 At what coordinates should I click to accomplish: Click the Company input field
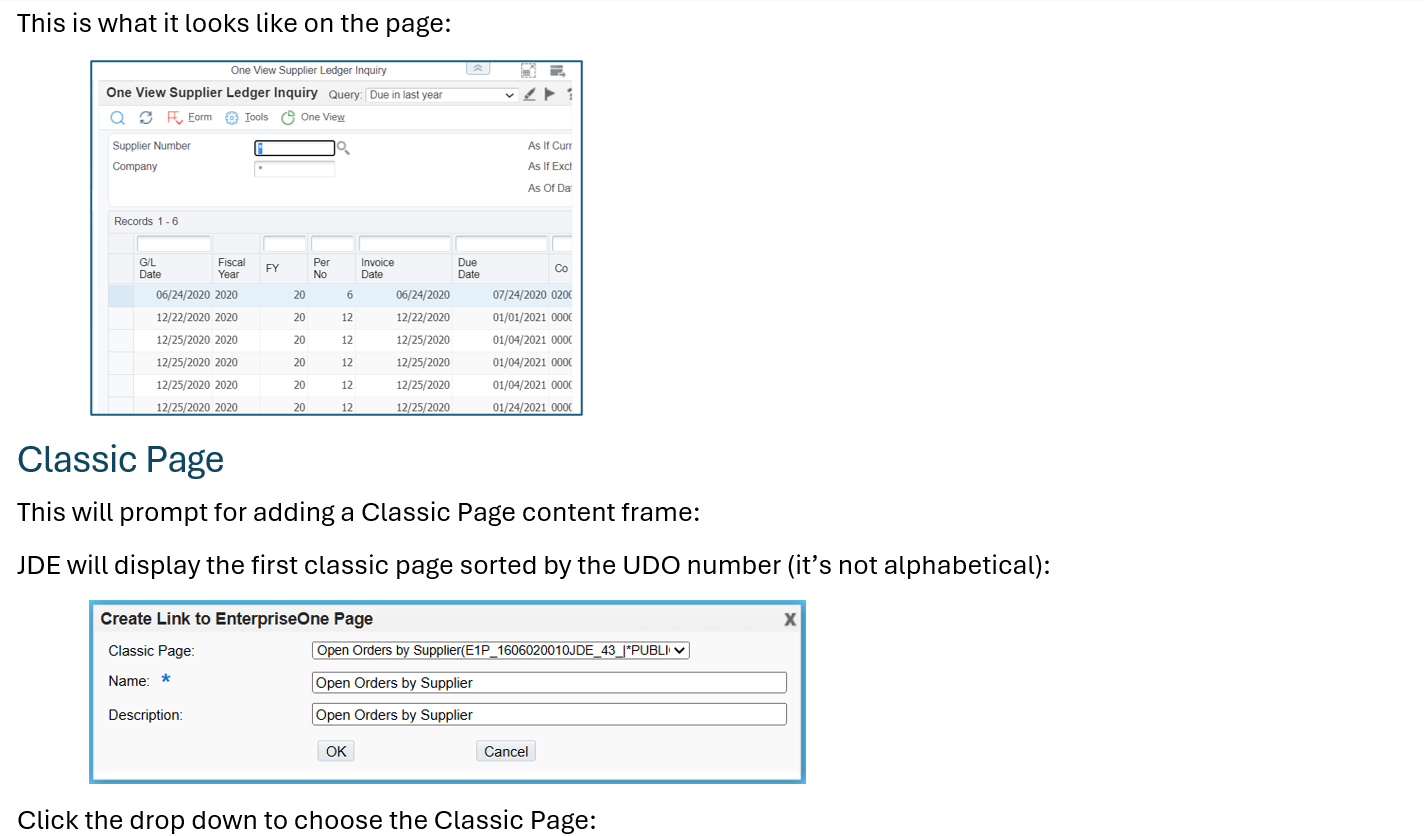click(295, 168)
